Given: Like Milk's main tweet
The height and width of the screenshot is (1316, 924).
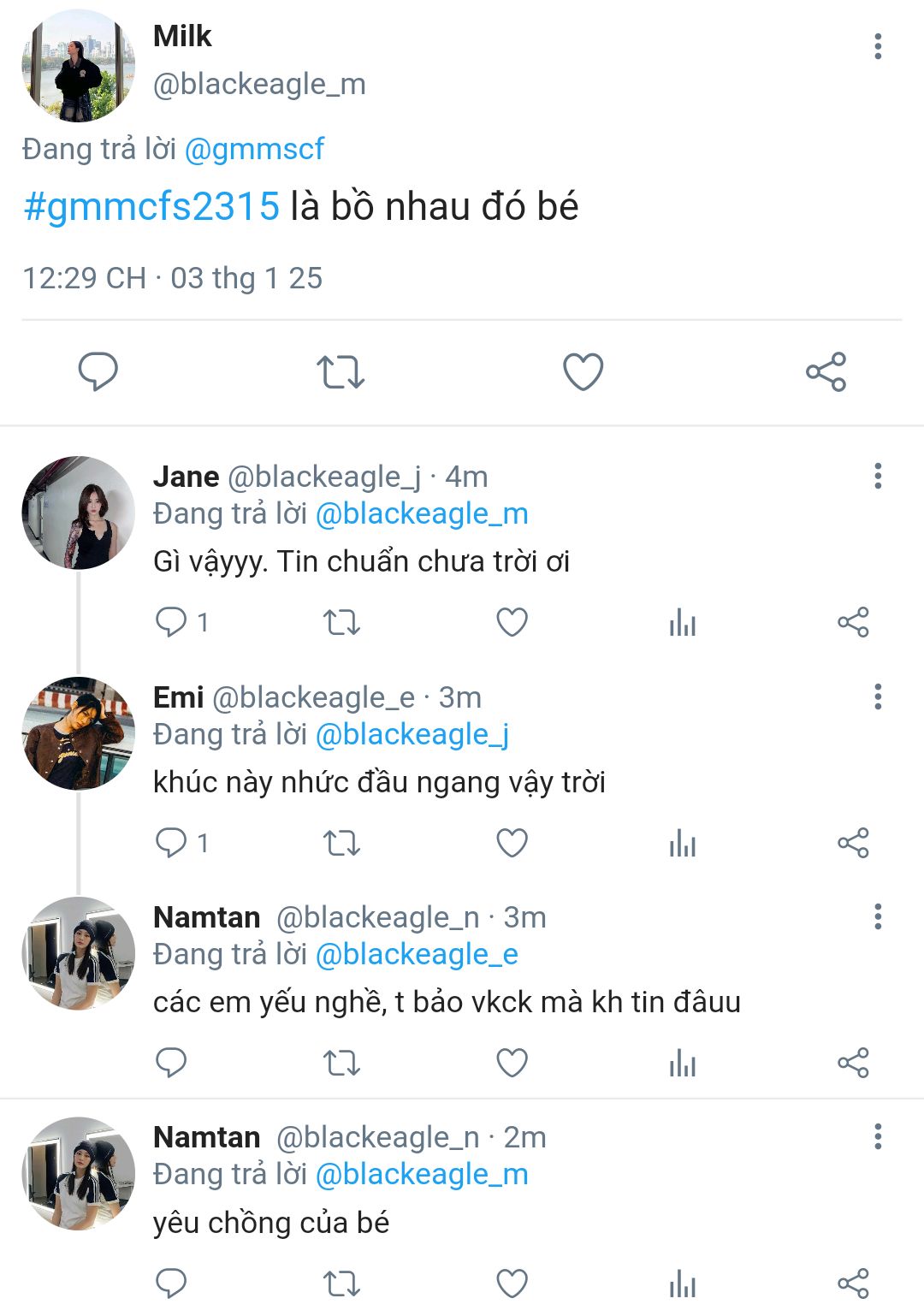Looking at the screenshot, I should [x=583, y=372].
